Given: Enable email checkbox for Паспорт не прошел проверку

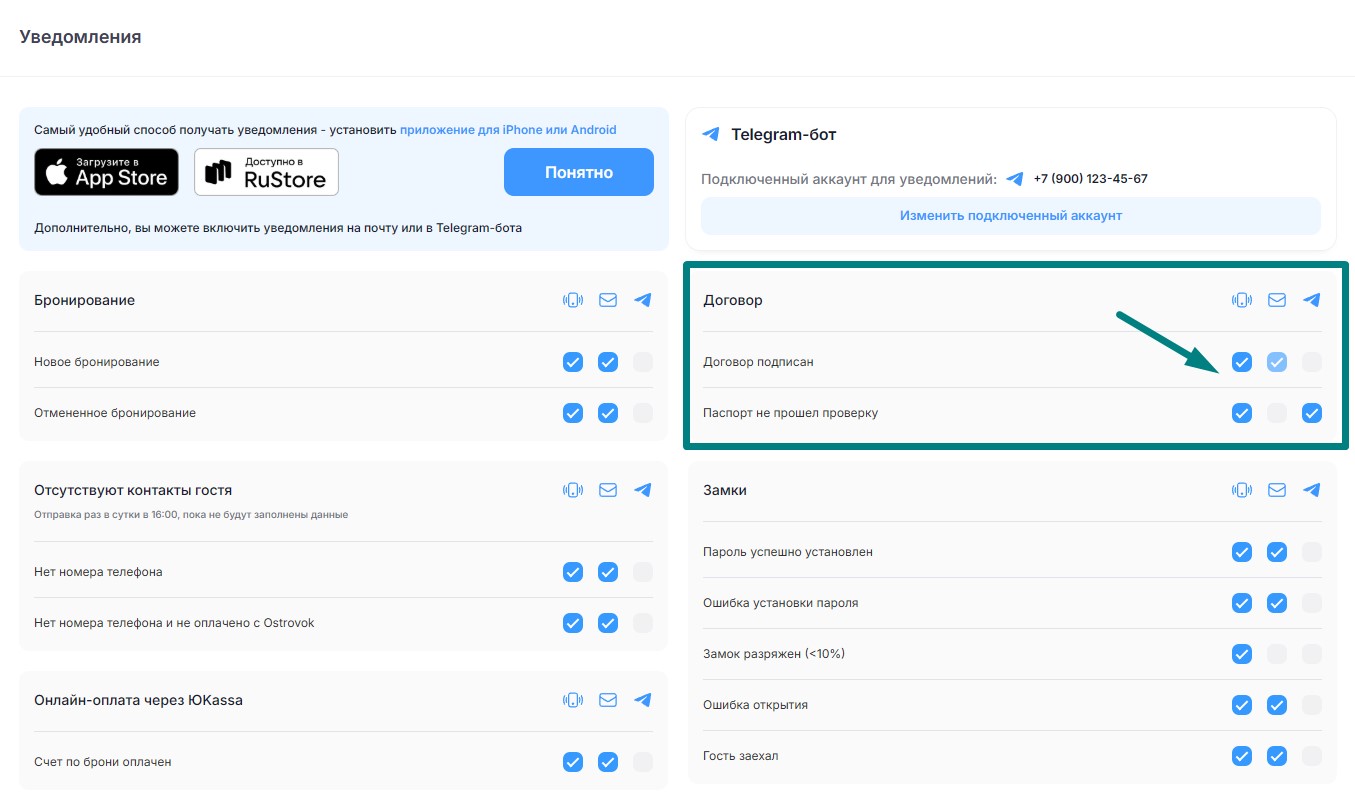Looking at the screenshot, I should click(1277, 413).
